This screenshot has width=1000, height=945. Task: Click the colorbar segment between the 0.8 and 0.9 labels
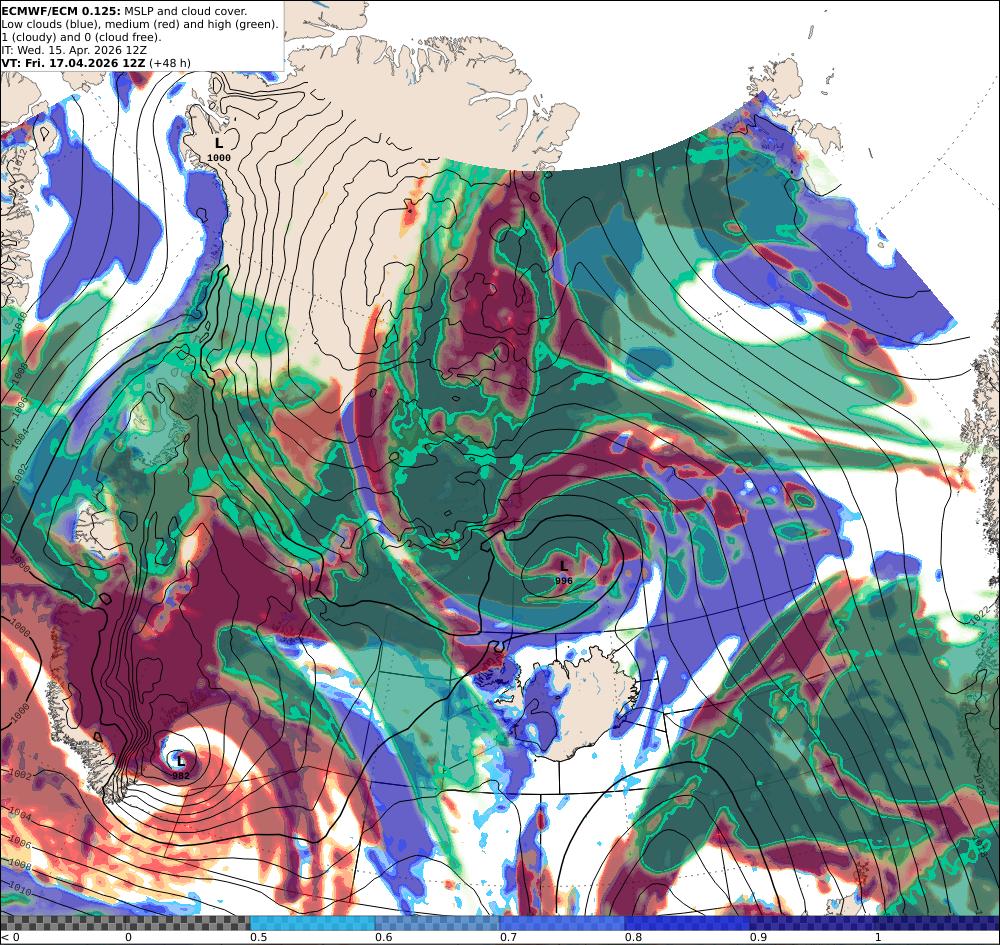688,923
